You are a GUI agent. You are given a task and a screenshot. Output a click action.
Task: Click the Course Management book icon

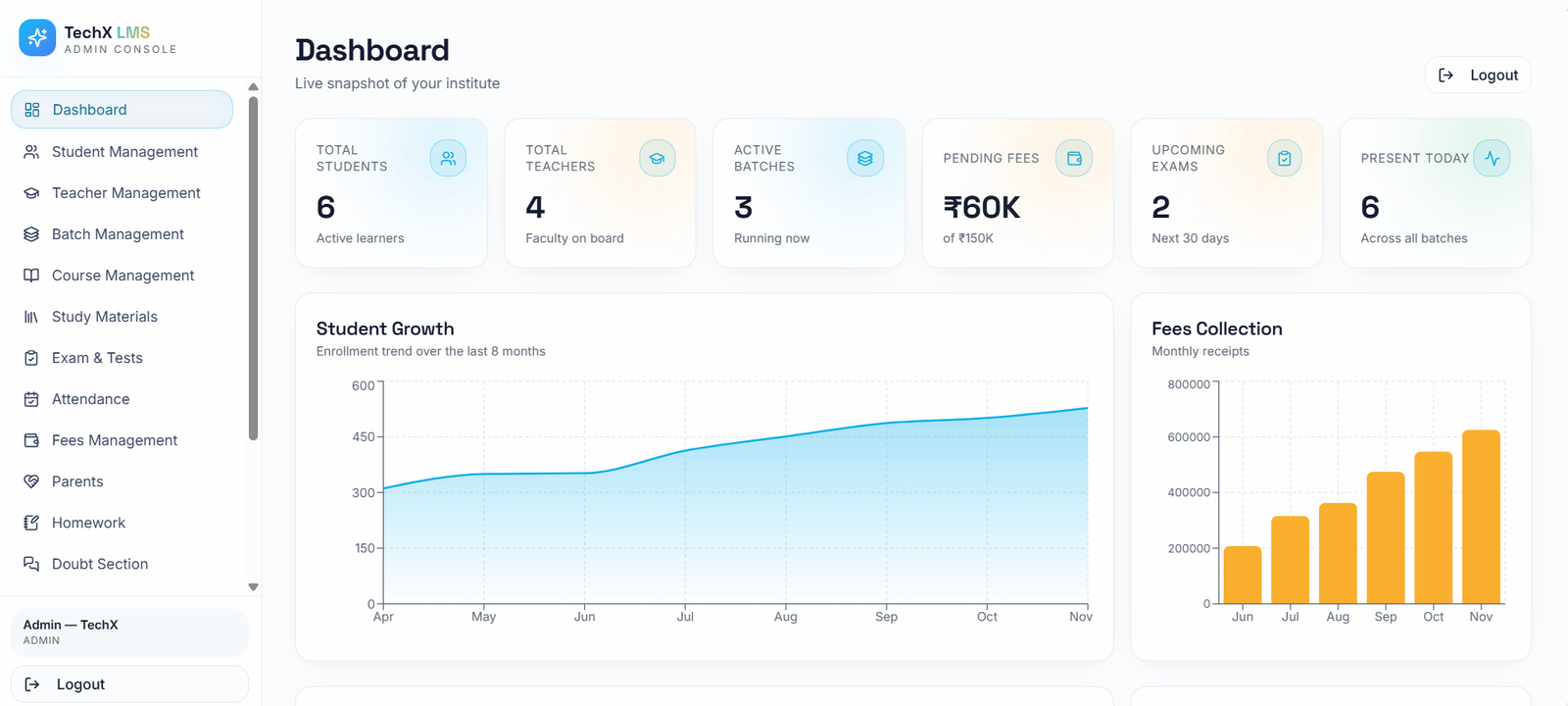[31, 276]
